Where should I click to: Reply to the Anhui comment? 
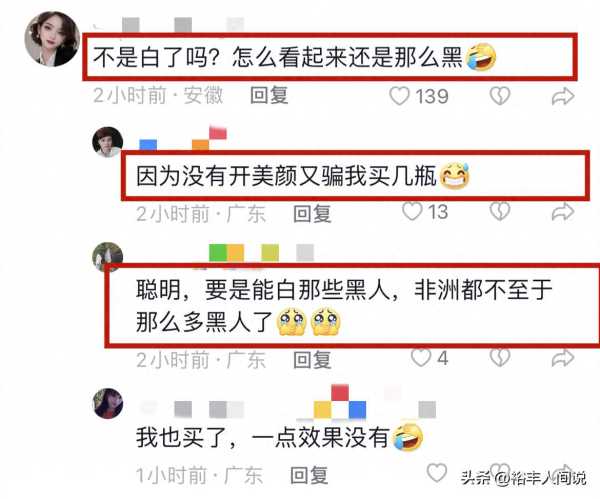click(269, 95)
